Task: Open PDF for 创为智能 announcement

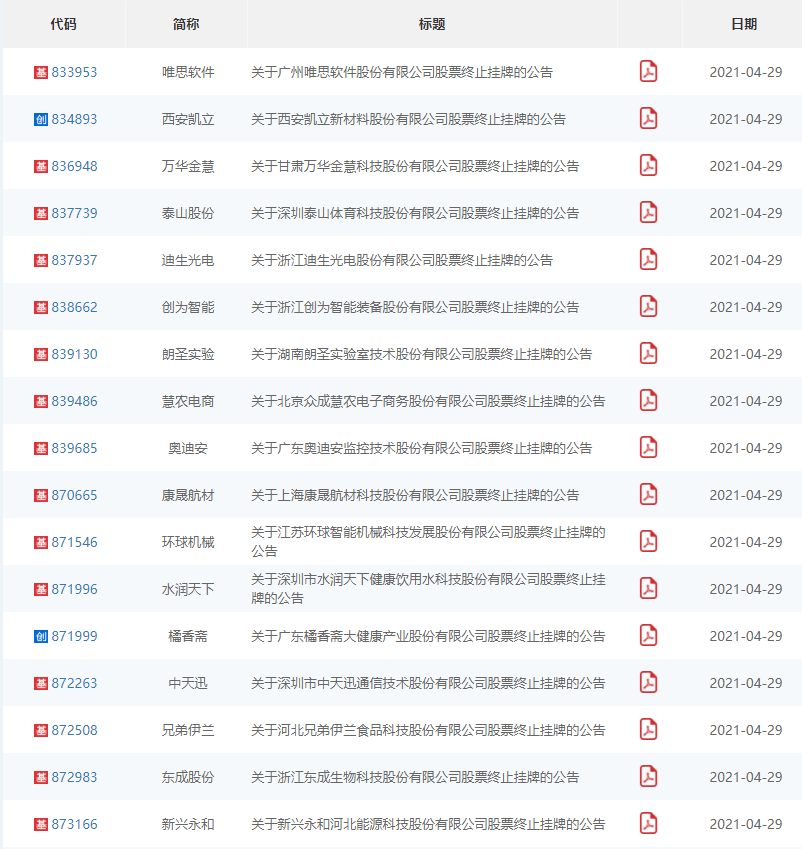Action: 648,307
